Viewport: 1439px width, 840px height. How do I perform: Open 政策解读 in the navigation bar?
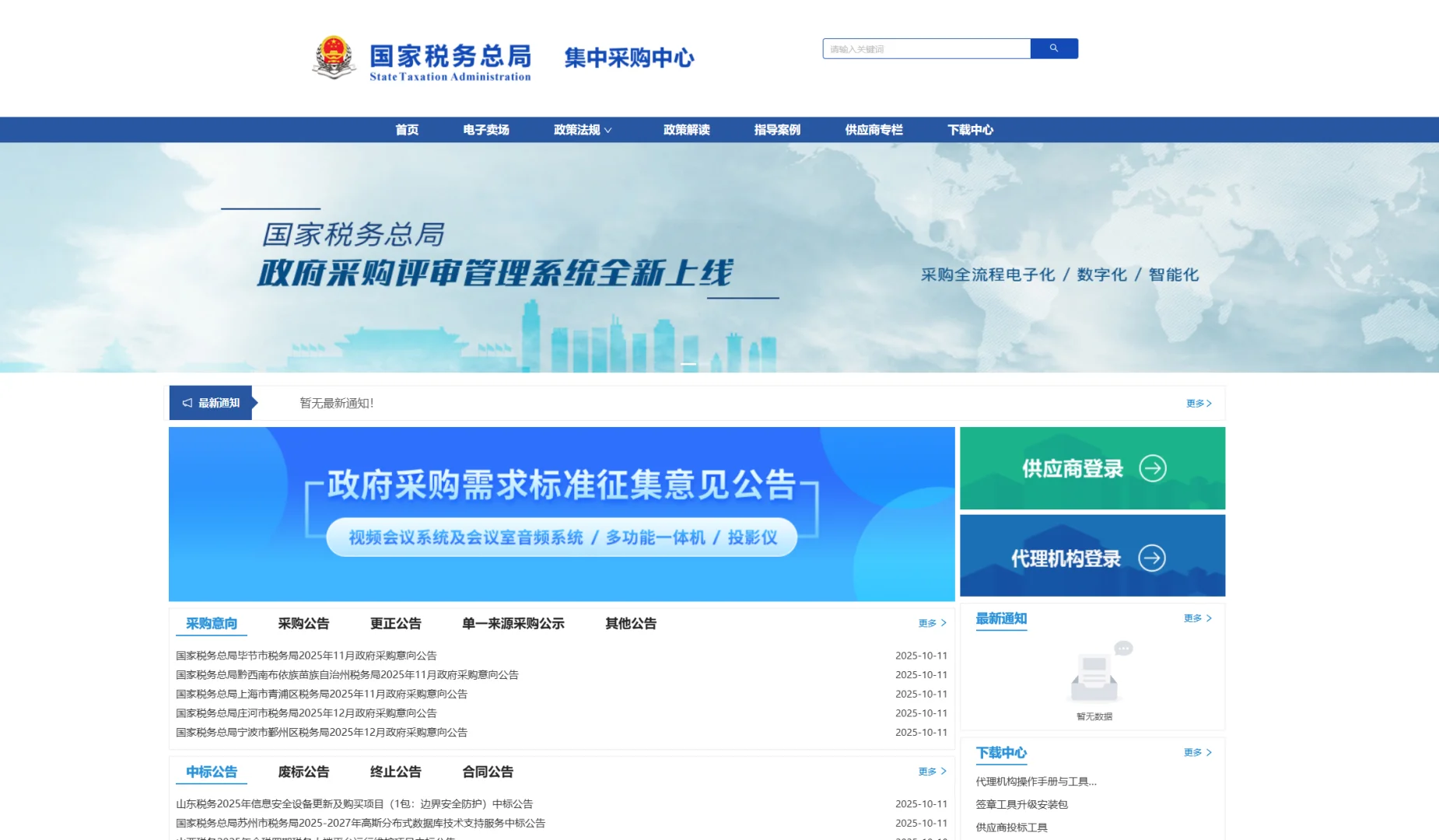687,130
